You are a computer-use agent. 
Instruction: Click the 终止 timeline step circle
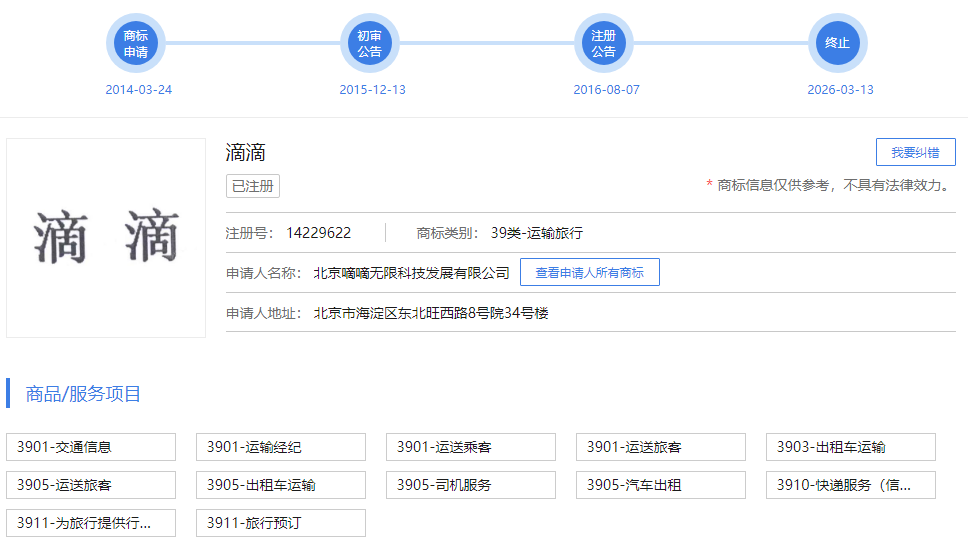[x=838, y=43]
